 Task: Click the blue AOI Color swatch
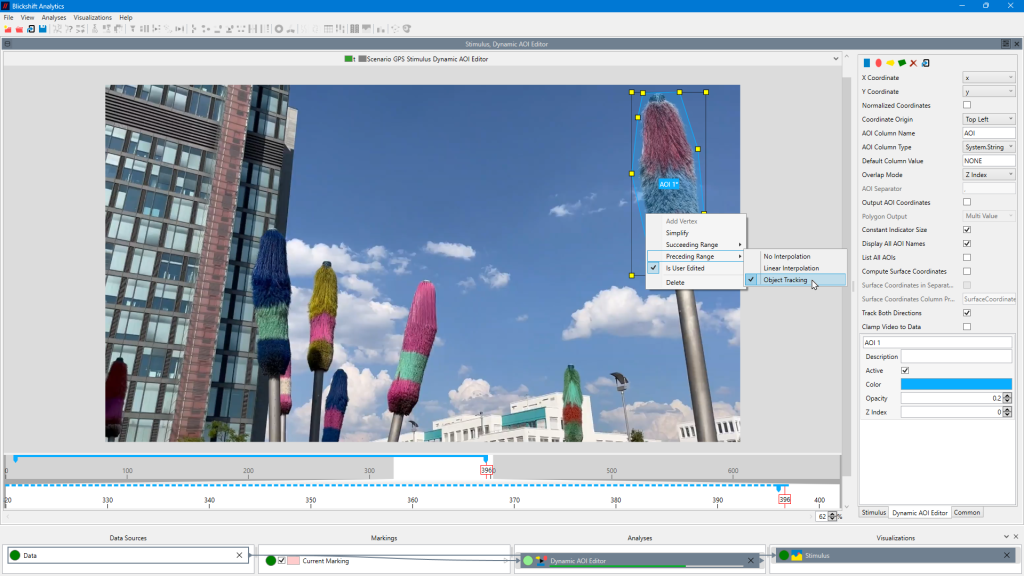coord(956,384)
